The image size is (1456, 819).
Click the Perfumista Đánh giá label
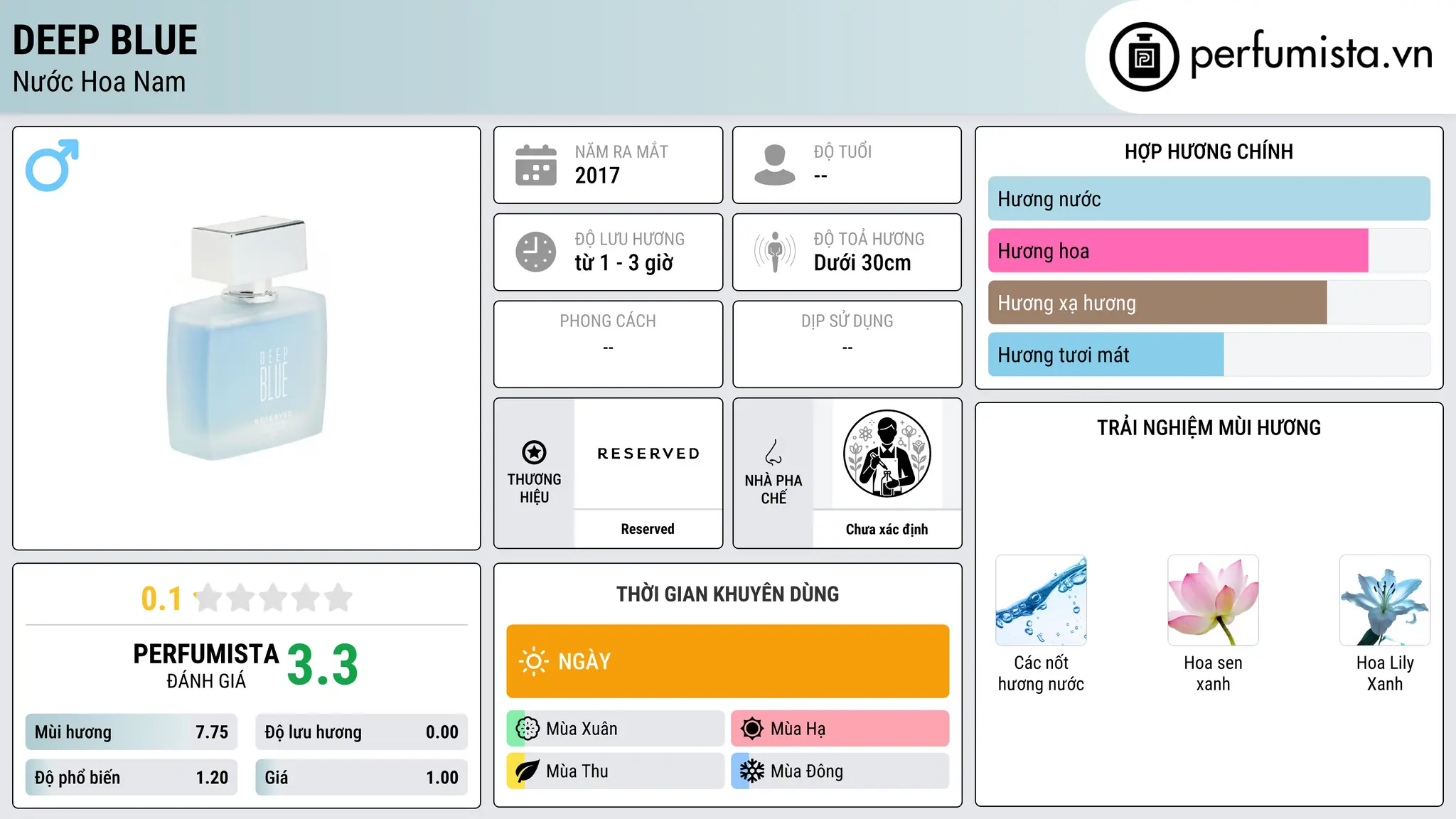[x=206, y=665]
